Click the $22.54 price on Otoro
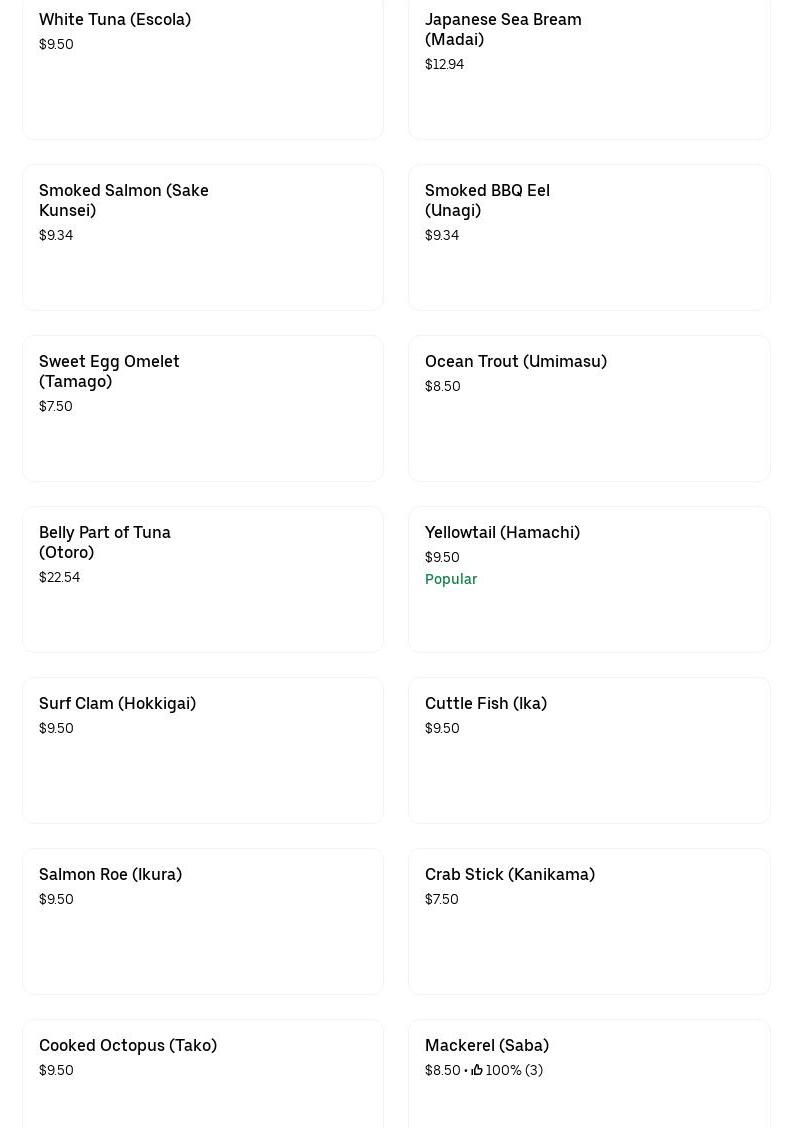 [x=59, y=577]
